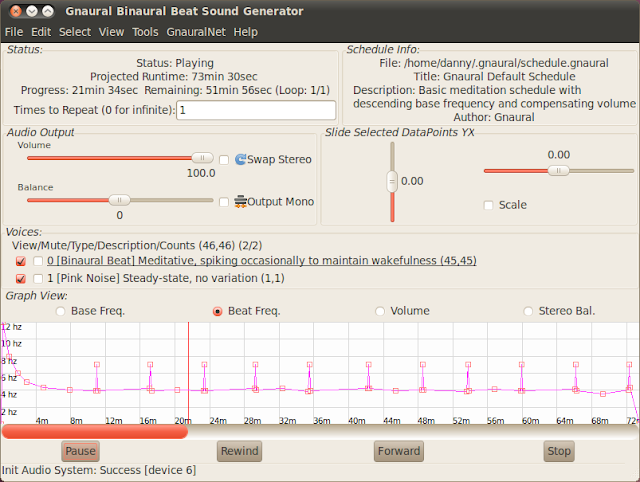Minimize the Gnaural window
This screenshot has width=640, height=482.
coord(32,11)
